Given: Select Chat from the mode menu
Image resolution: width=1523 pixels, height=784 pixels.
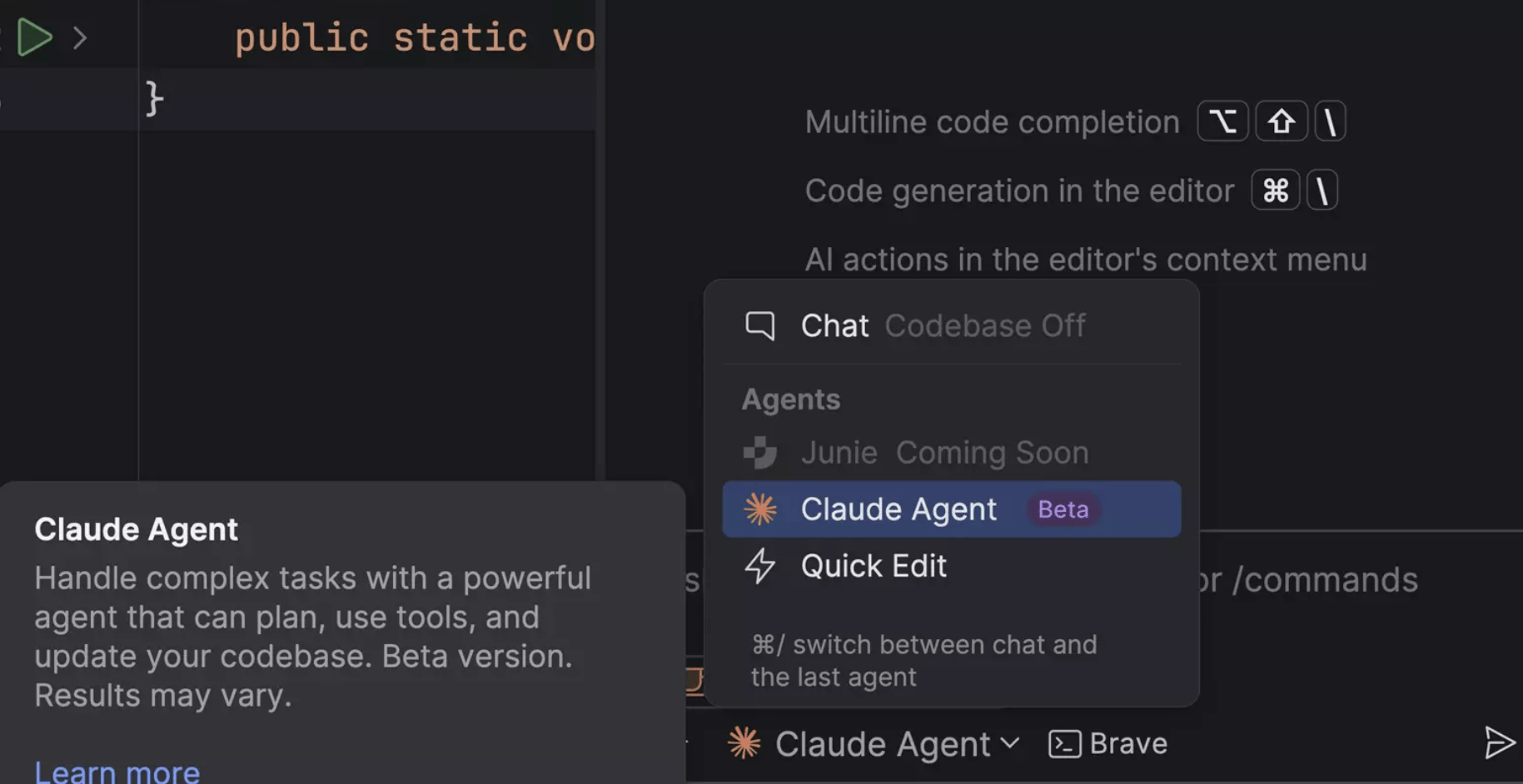Looking at the screenshot, I should (834, 325).
